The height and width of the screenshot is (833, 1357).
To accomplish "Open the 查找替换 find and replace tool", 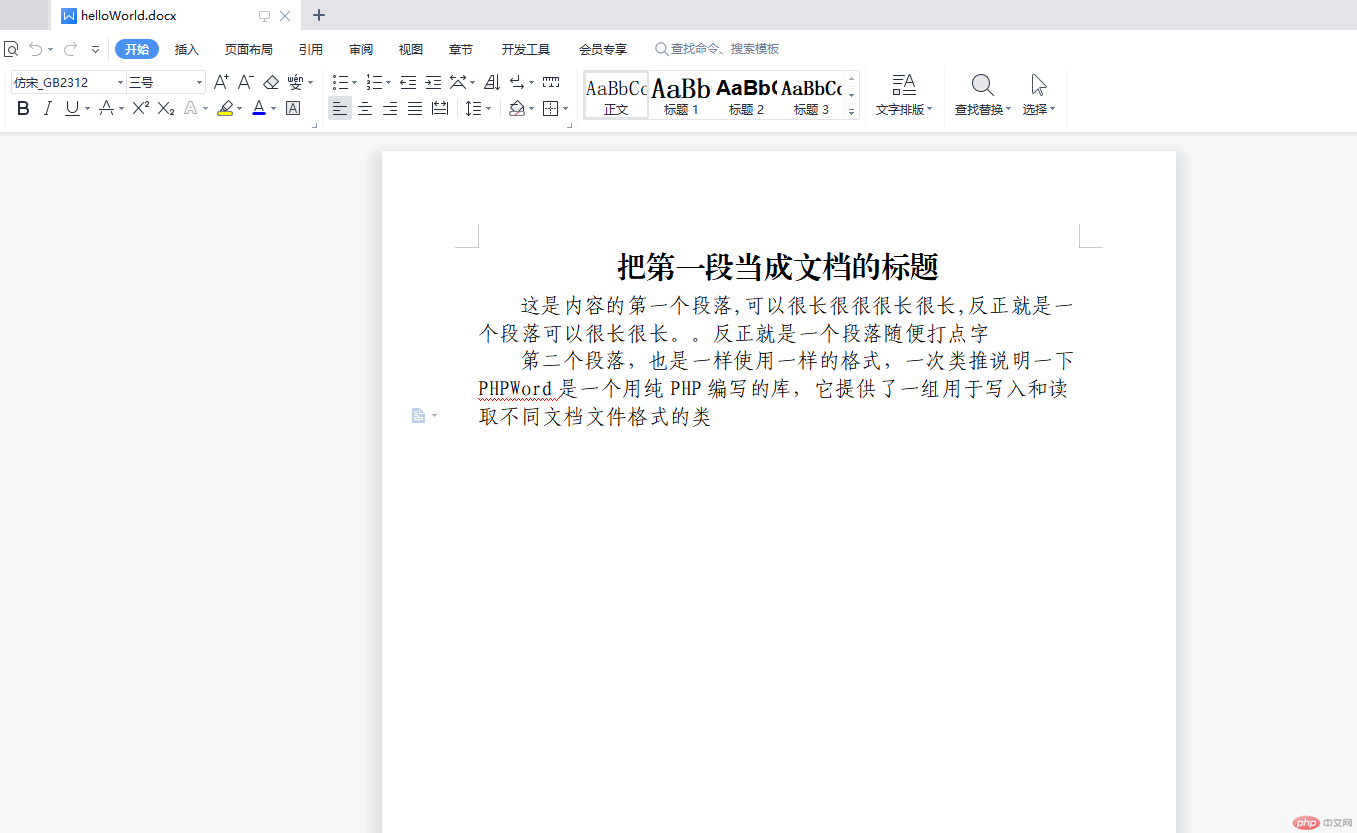I will 982,95.
